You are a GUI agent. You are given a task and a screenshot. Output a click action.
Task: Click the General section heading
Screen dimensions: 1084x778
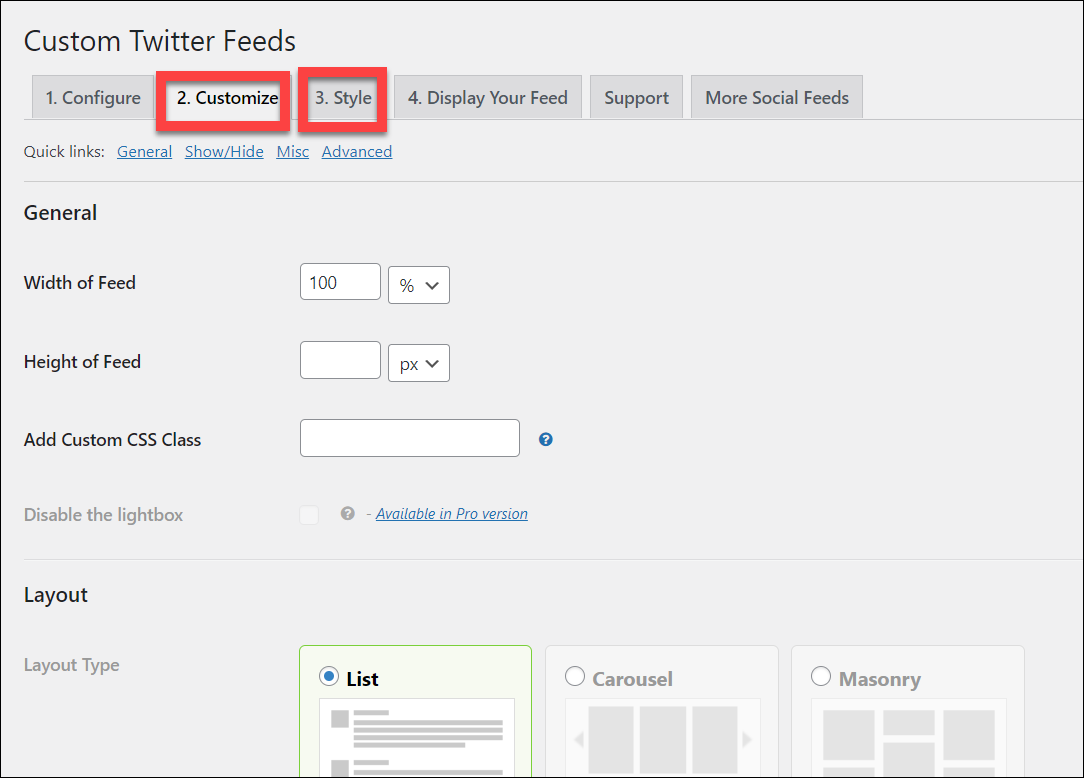(x=61, y=213)
